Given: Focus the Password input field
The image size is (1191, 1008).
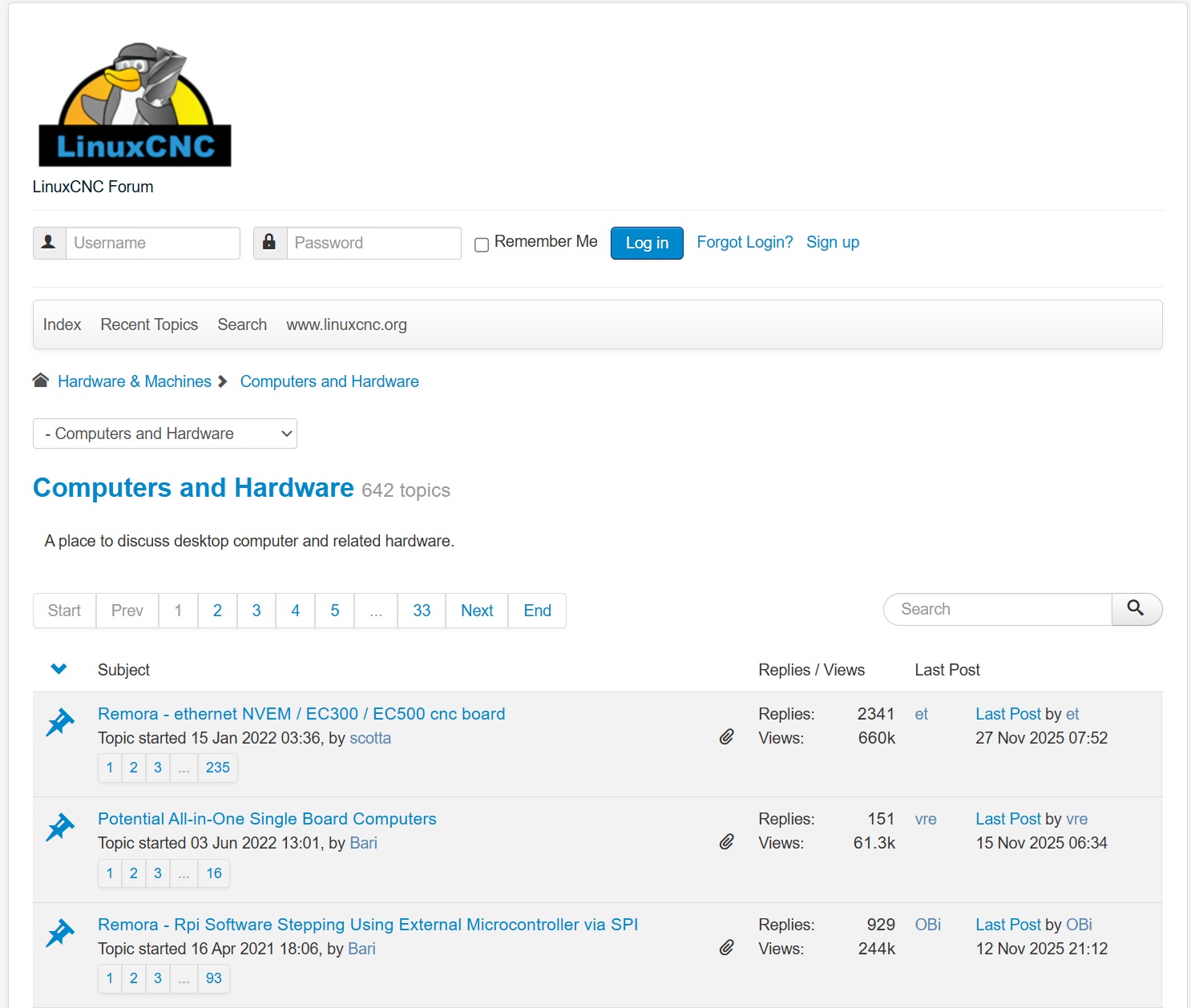Looking at the screenshot, I should click(373, 243).
